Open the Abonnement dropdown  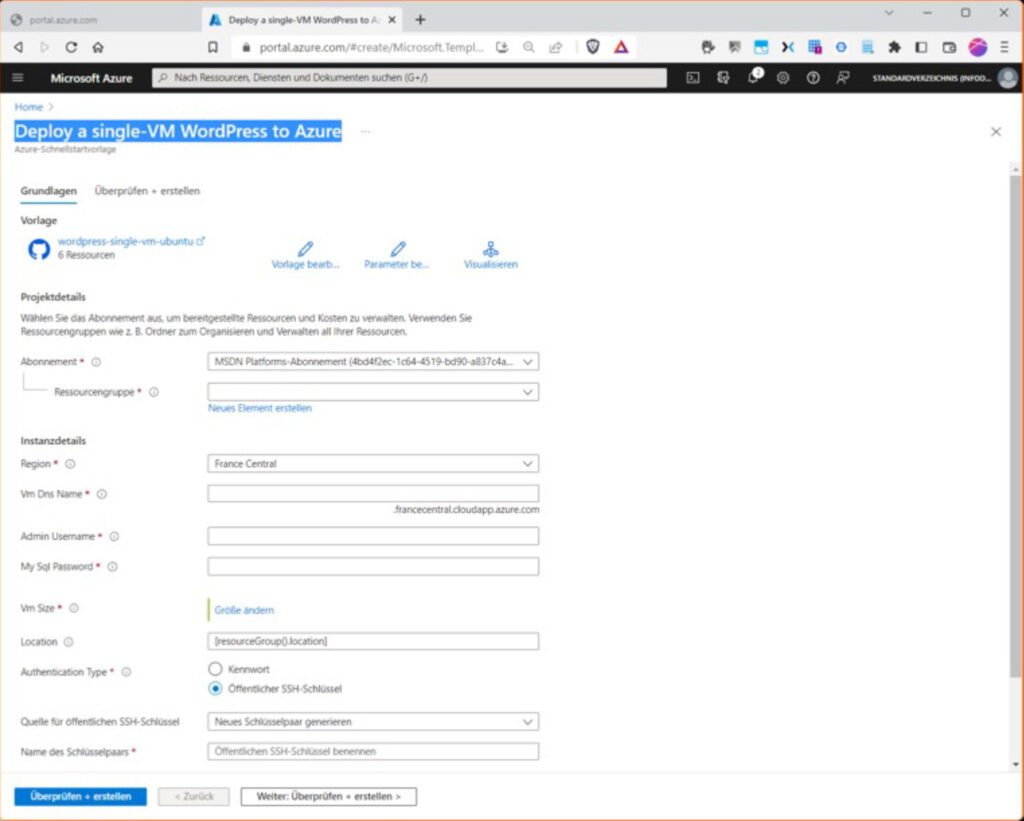[x=373, y=362]
